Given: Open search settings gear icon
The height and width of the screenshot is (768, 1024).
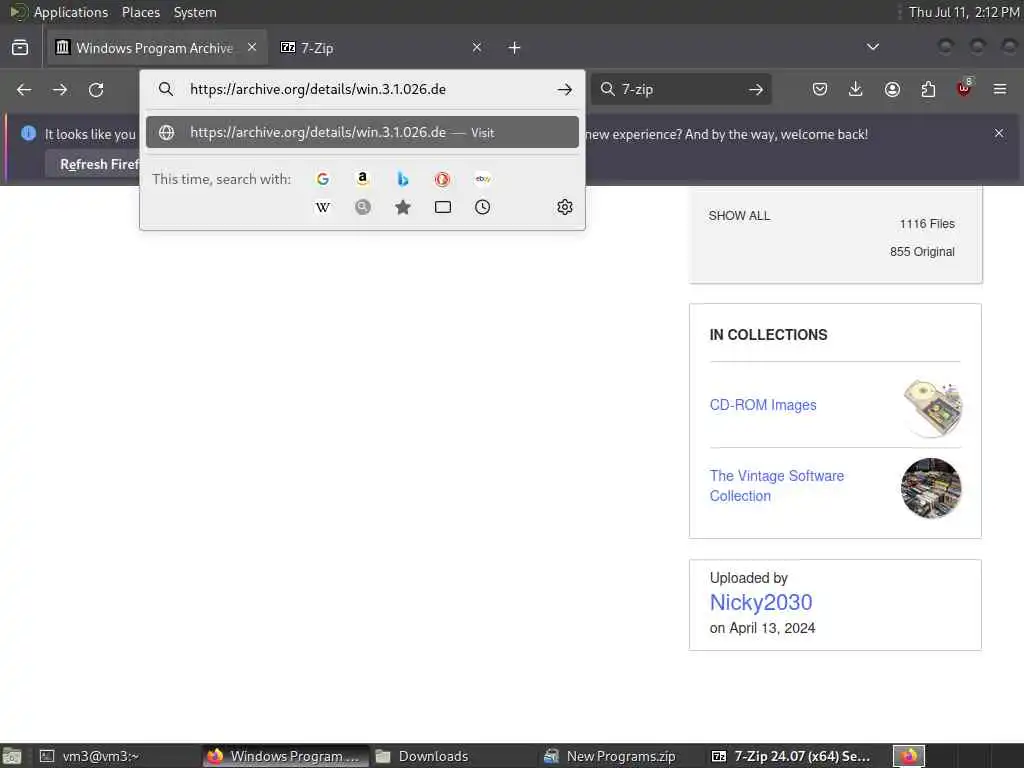Looking at the screenshot, I should click(565, 207).
